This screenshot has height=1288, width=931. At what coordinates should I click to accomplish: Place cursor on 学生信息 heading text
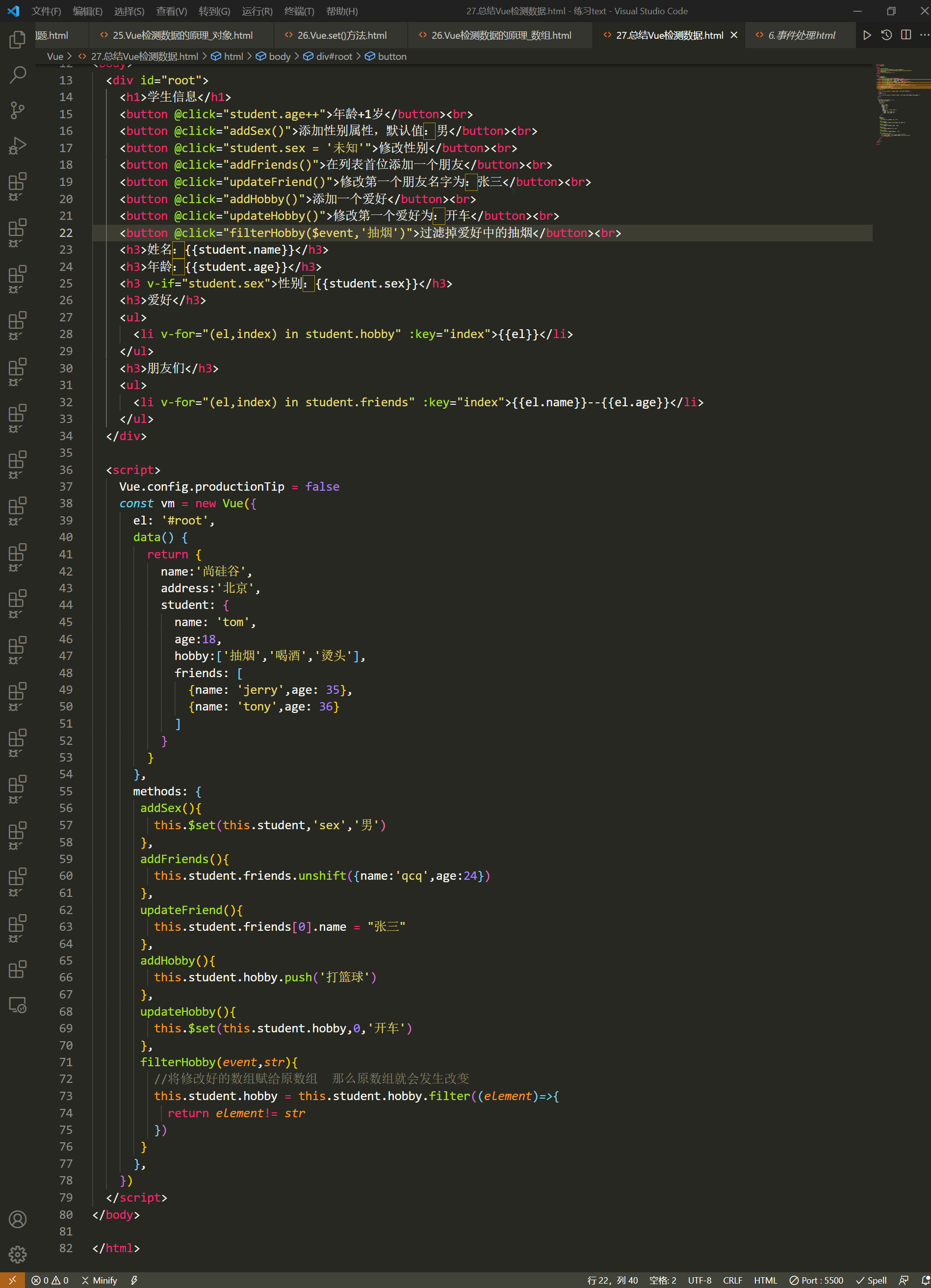coord(172,97)
